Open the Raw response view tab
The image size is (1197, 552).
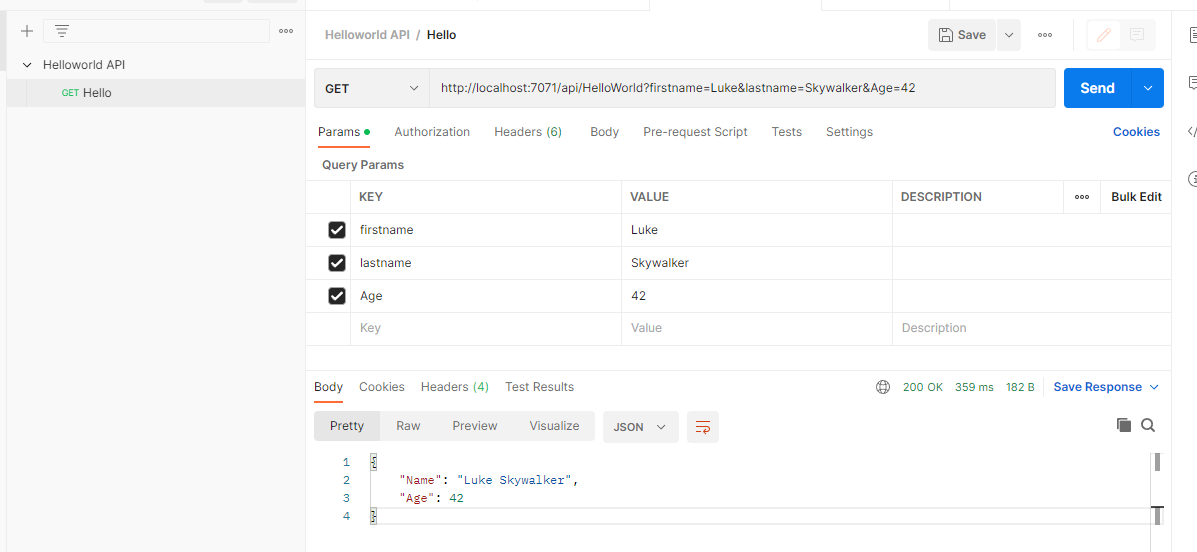point(408,426)
